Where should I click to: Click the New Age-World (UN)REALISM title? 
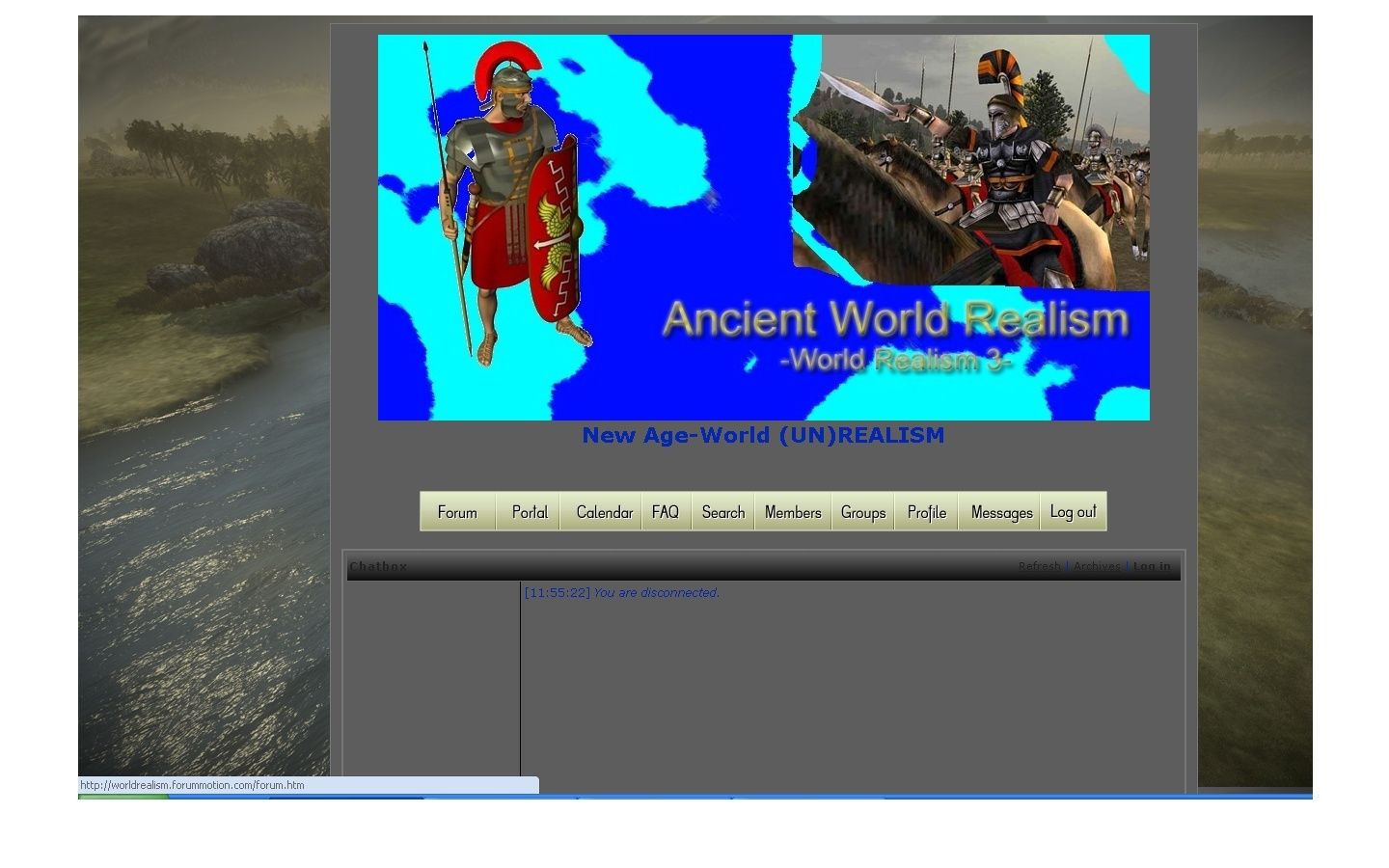tap(763, 435)
